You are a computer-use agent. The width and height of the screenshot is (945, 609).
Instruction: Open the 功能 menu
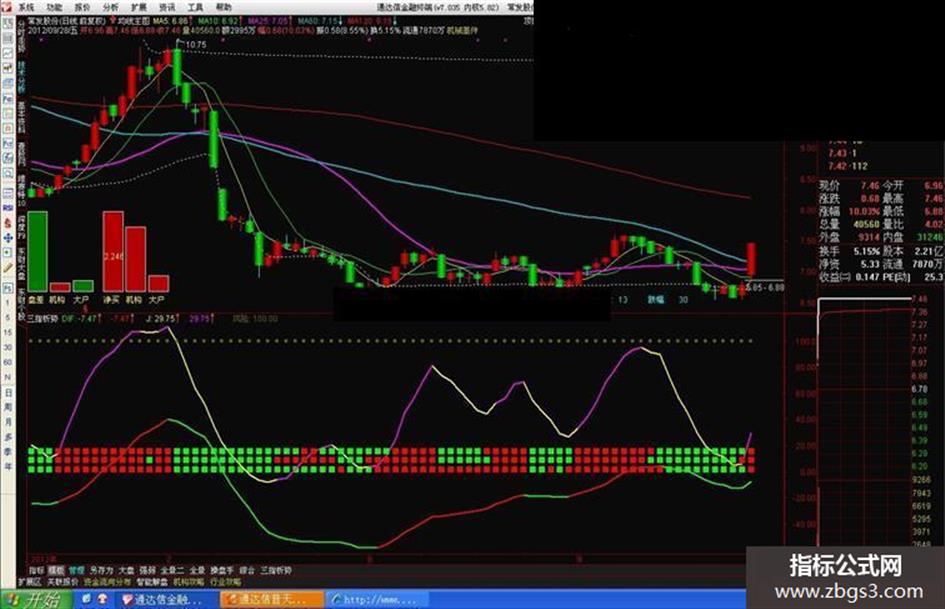[x=55, y=7]
